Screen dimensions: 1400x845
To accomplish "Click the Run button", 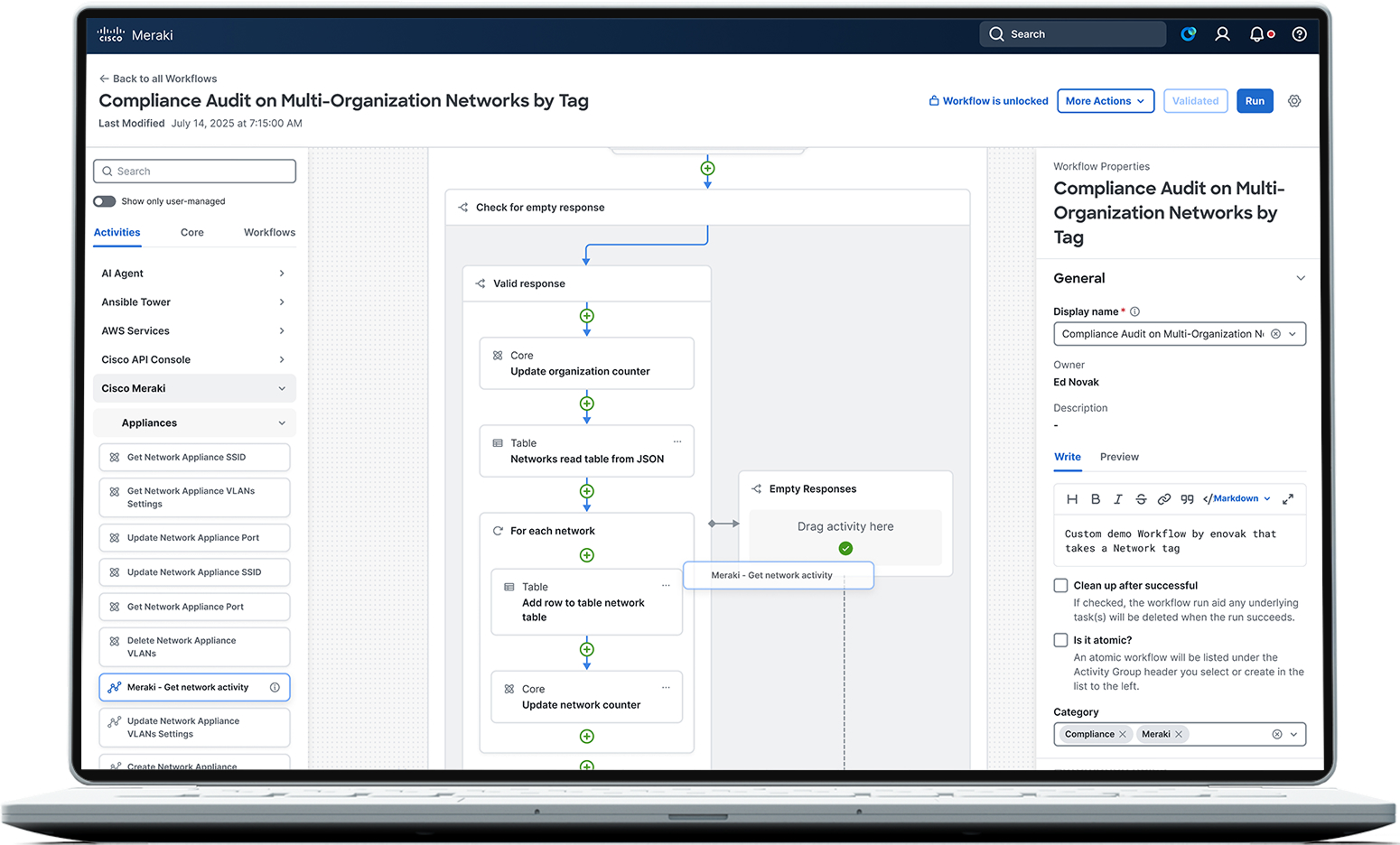I will [x=1255, y=100].
